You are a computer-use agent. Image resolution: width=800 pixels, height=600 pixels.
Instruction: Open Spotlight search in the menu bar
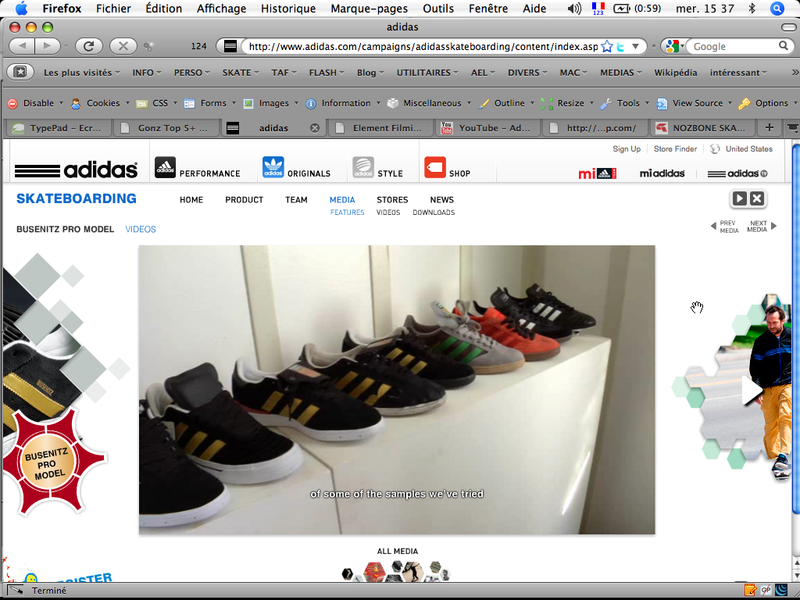click(777, 8)
